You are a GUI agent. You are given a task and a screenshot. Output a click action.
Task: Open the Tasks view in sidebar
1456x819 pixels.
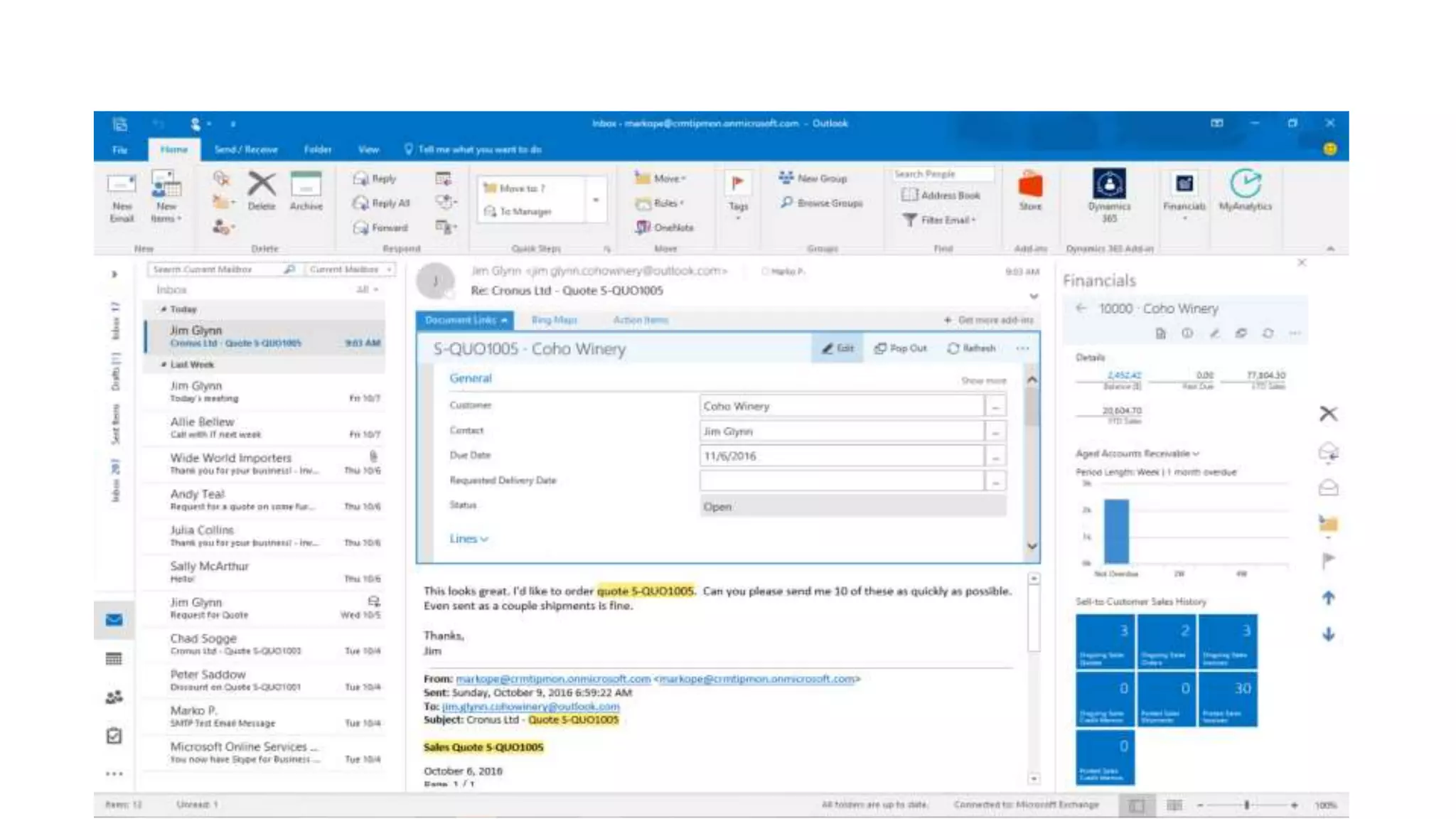coord(114,736)
